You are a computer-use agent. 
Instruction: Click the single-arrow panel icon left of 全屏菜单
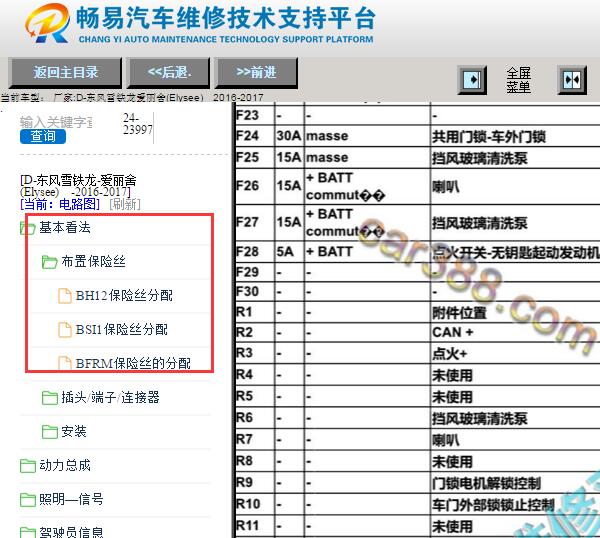point(472,80)
